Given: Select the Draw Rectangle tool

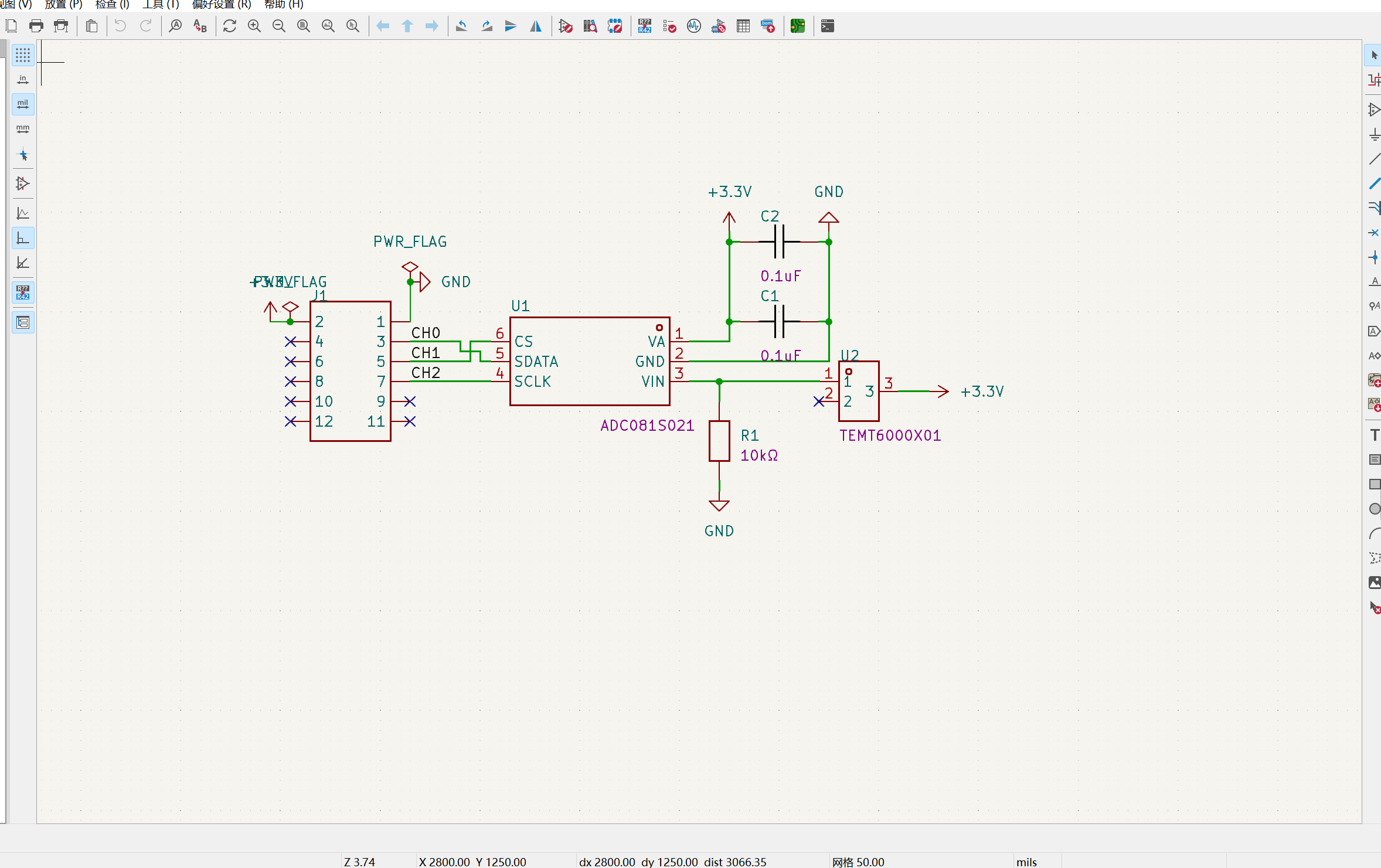Looking at the screenshot, I should (x=1374, y=484).
